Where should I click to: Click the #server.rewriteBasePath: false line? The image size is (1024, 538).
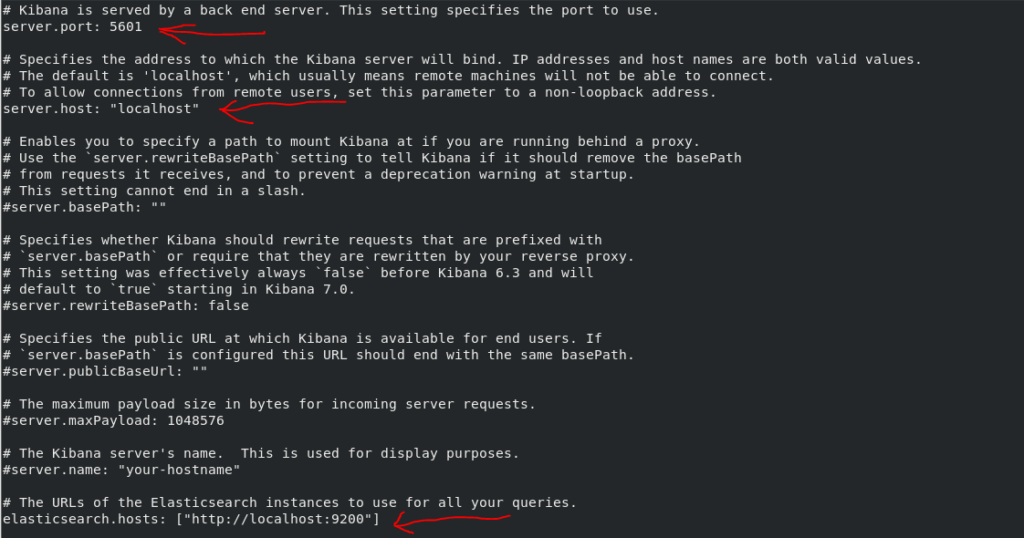click(x=125, y=306)
